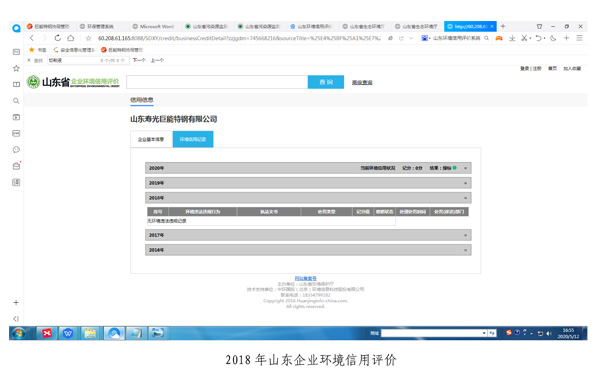Click the scissors screenshot tool icon
The image size is (600, 381).
(x=524, y=38)
